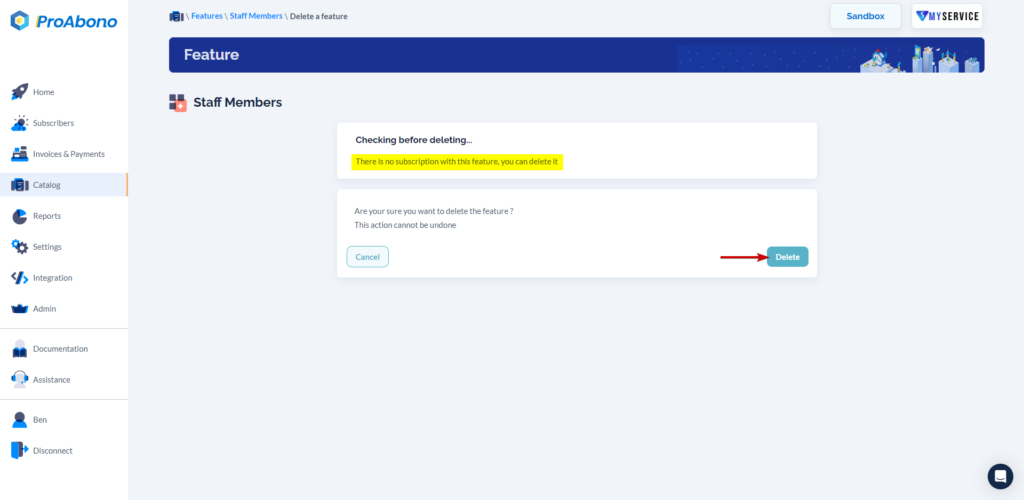Open the Documentation link in sidebar
The height and width of the screenshot is (500, 1024).
click(x=60, y=349)
